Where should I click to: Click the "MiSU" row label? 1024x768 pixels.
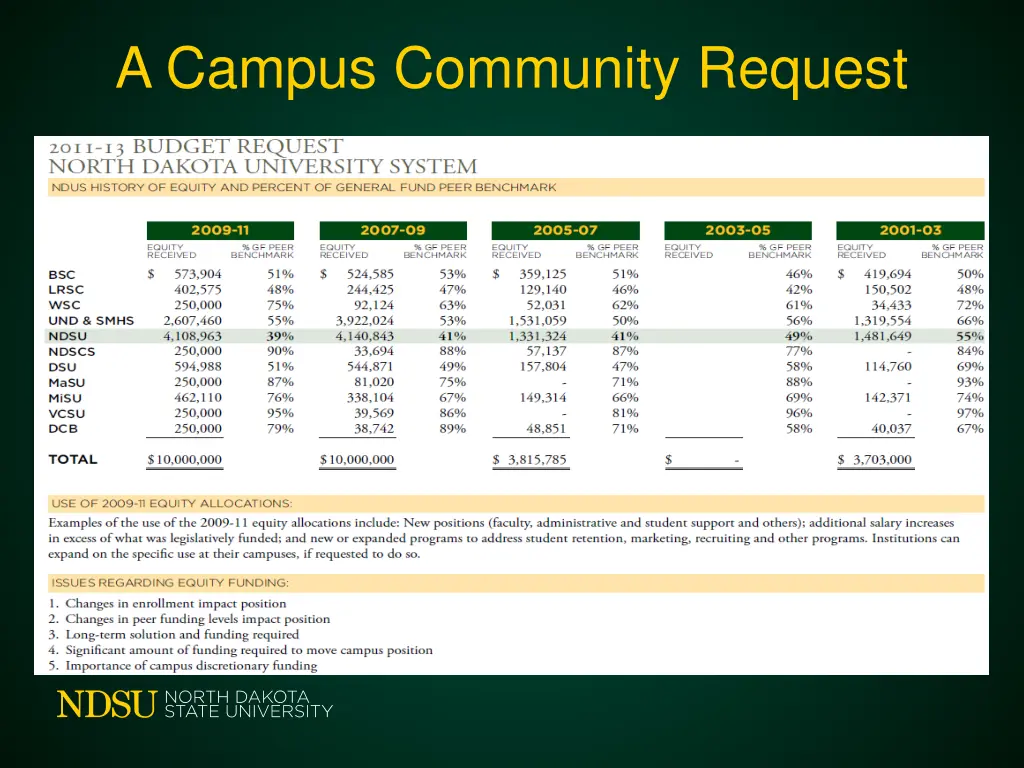point(65,398)
